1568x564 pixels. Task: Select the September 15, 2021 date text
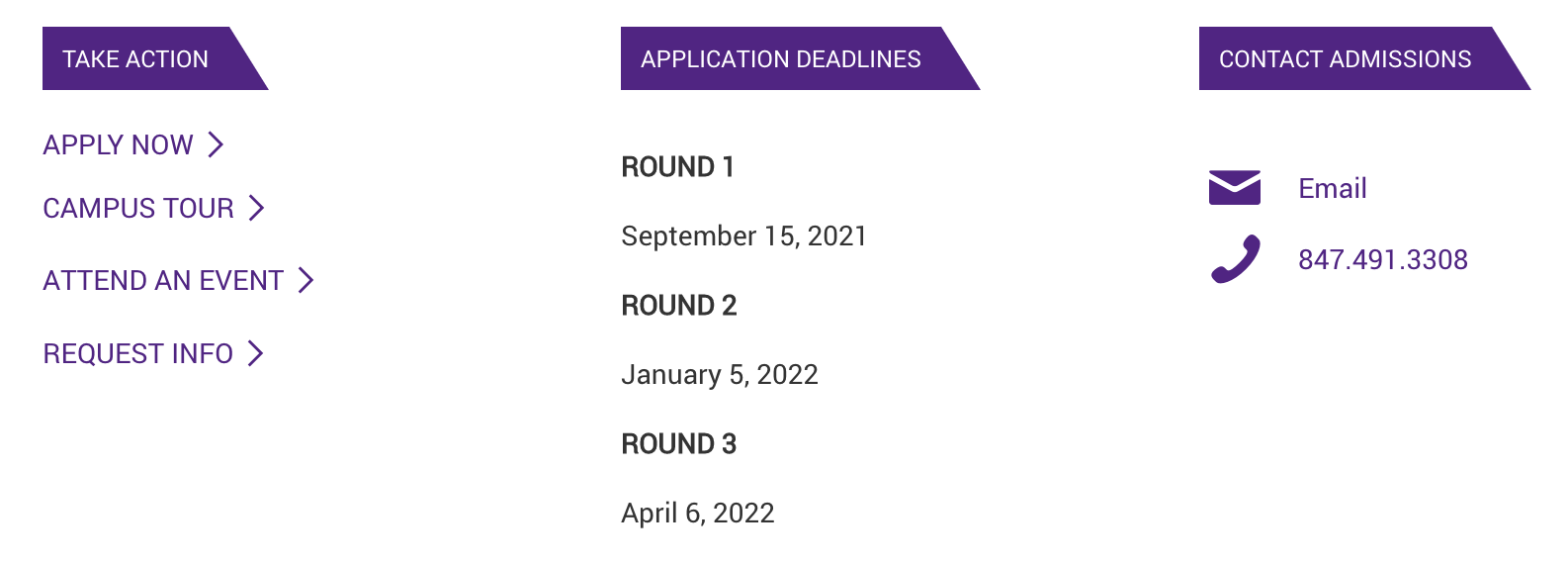click(x=743, y=235)
